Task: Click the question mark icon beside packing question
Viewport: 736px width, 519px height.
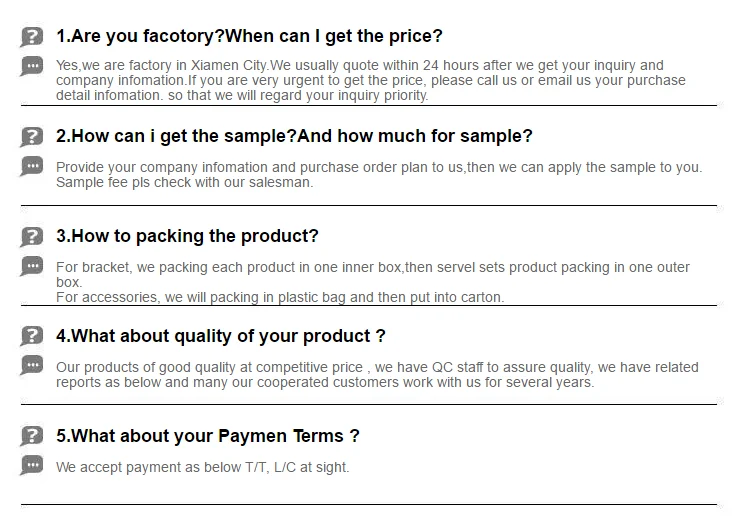Action: point(32,237)
